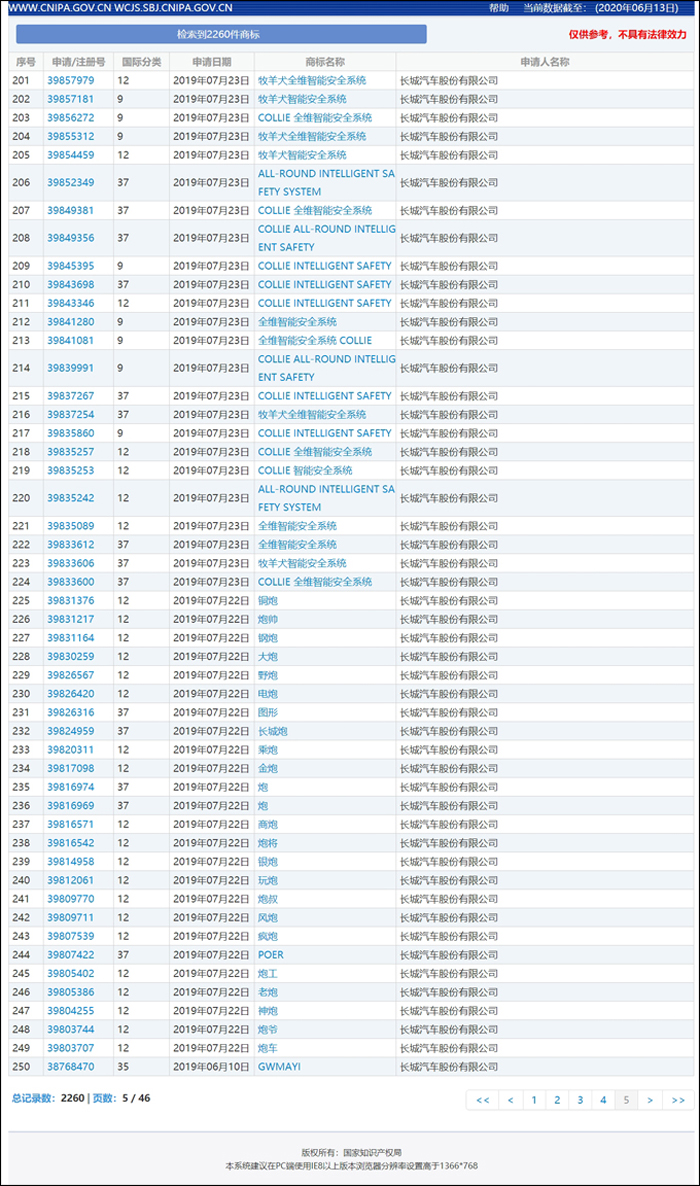Jump to page 1
This screenshot has height=1186, width=700.
coord(534,1100)
